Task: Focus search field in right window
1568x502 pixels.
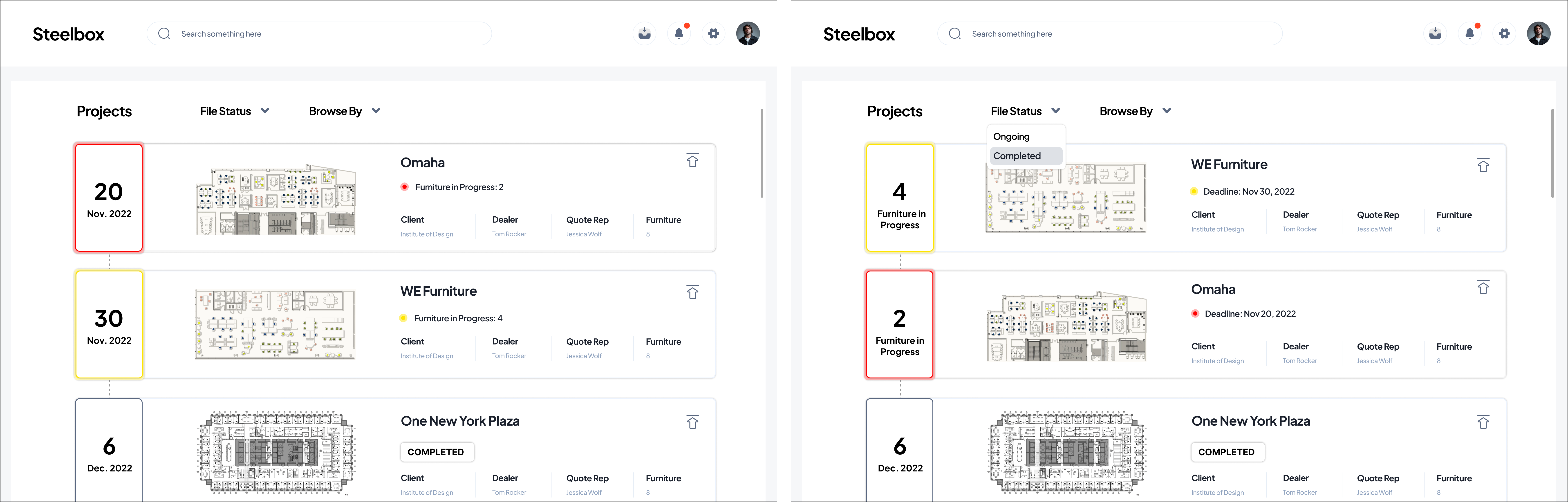Action: pos(1110,33)
